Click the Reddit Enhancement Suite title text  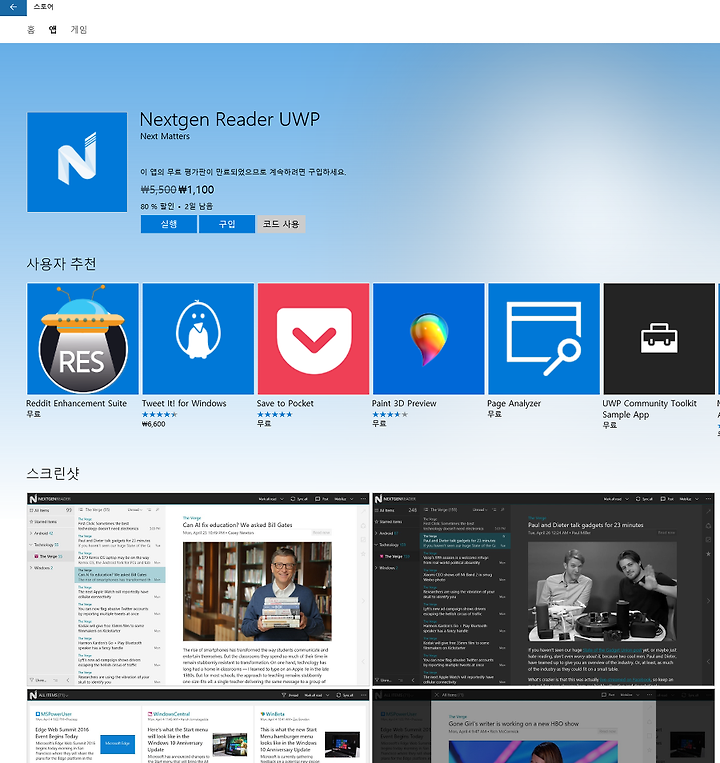(x=76, y=403)
